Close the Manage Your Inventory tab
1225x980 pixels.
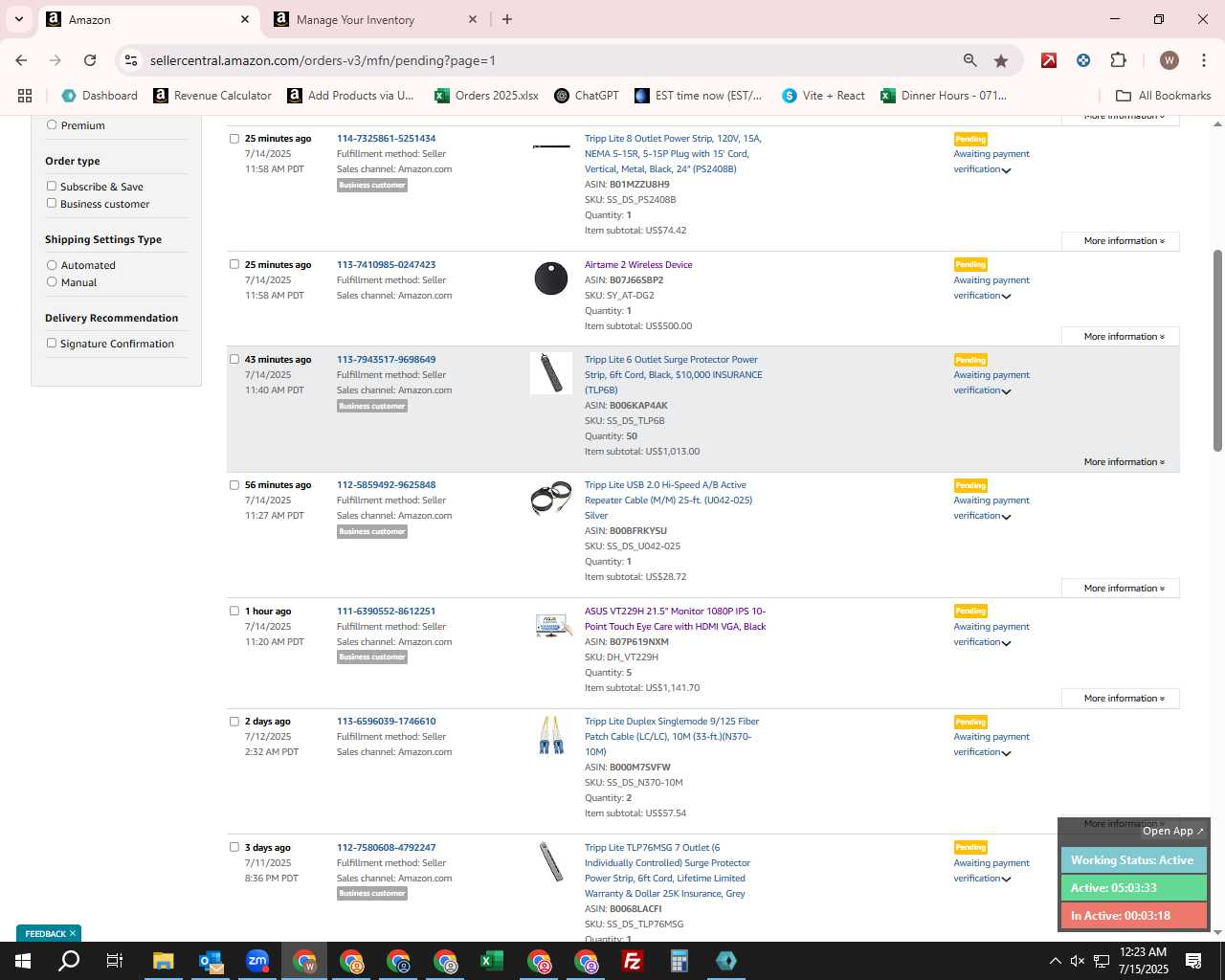click(473, 19)
